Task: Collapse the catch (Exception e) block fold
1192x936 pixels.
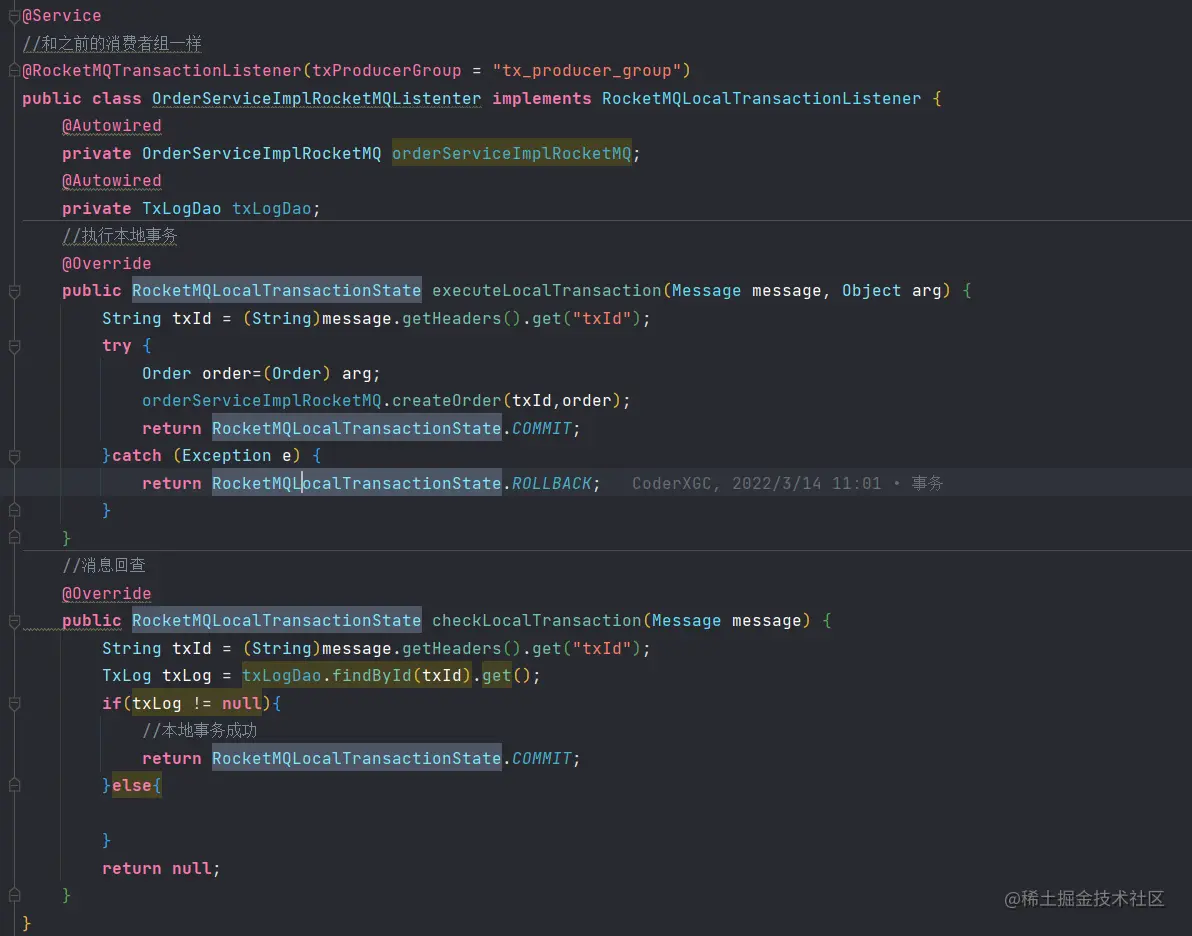Action: point(14,456)
